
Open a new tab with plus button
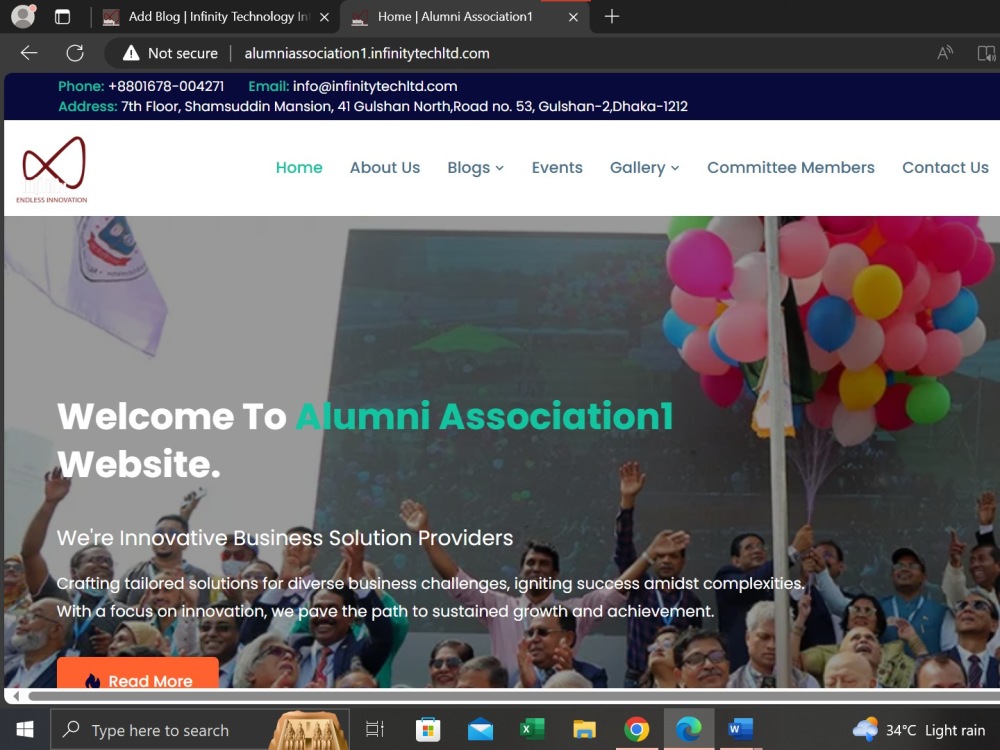612,17
